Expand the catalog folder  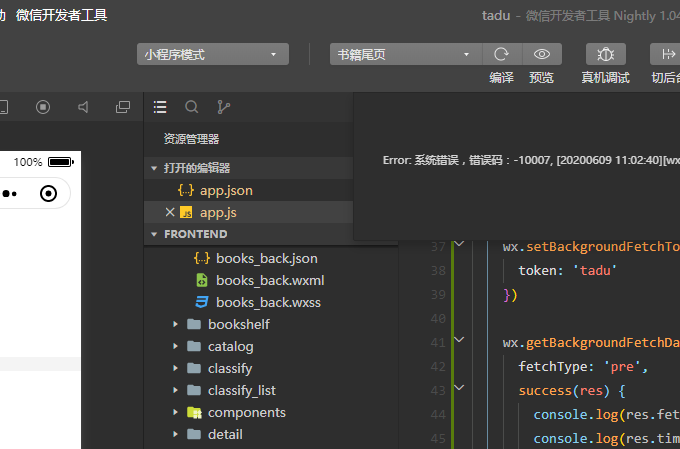click(175, 346)
